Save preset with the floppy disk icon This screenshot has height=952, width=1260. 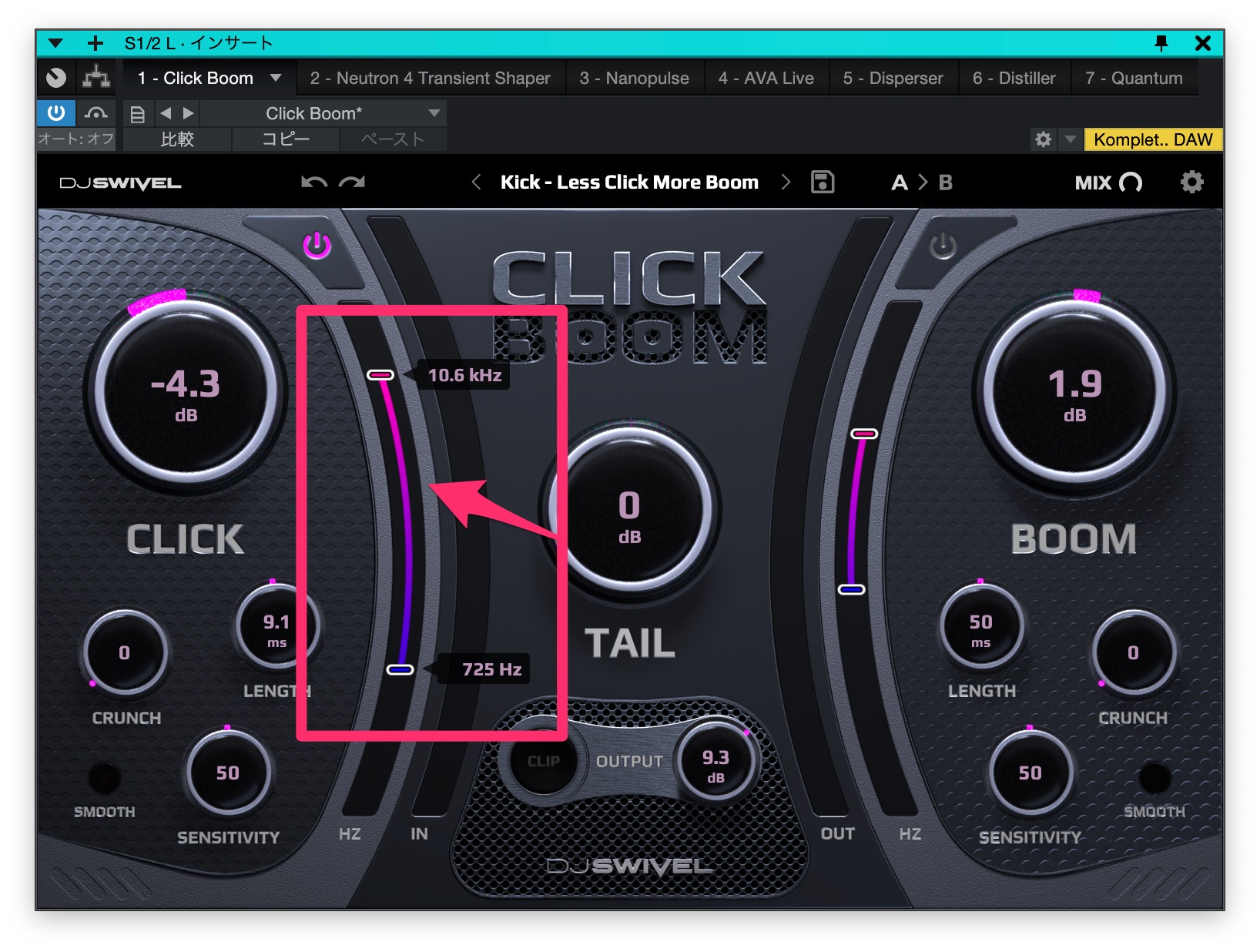coord(822,183)
